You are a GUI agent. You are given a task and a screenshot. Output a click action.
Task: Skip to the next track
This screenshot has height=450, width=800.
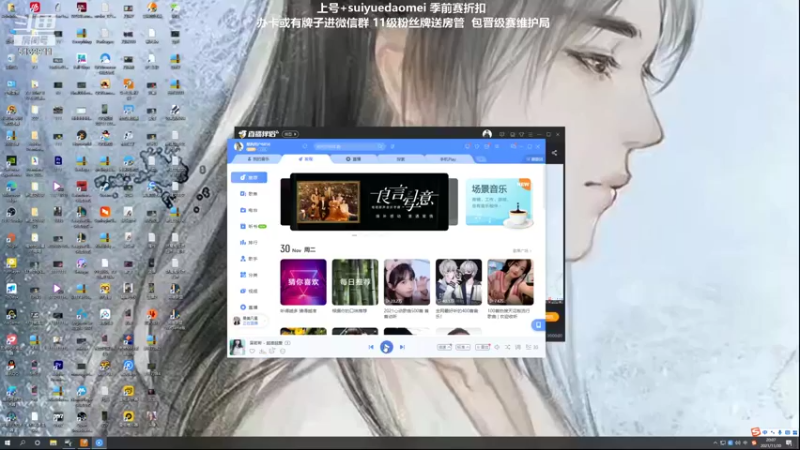pyautogui.click(x=402, y=347)
